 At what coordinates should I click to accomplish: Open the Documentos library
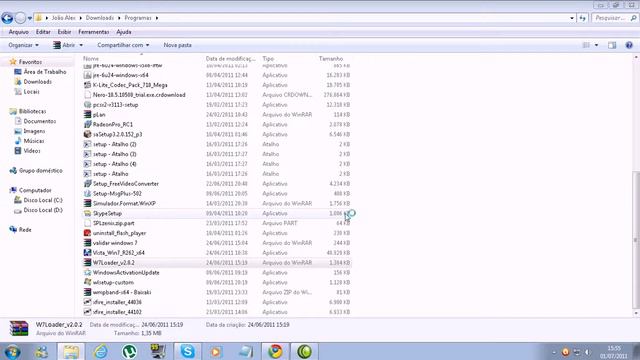pos(40,121)
